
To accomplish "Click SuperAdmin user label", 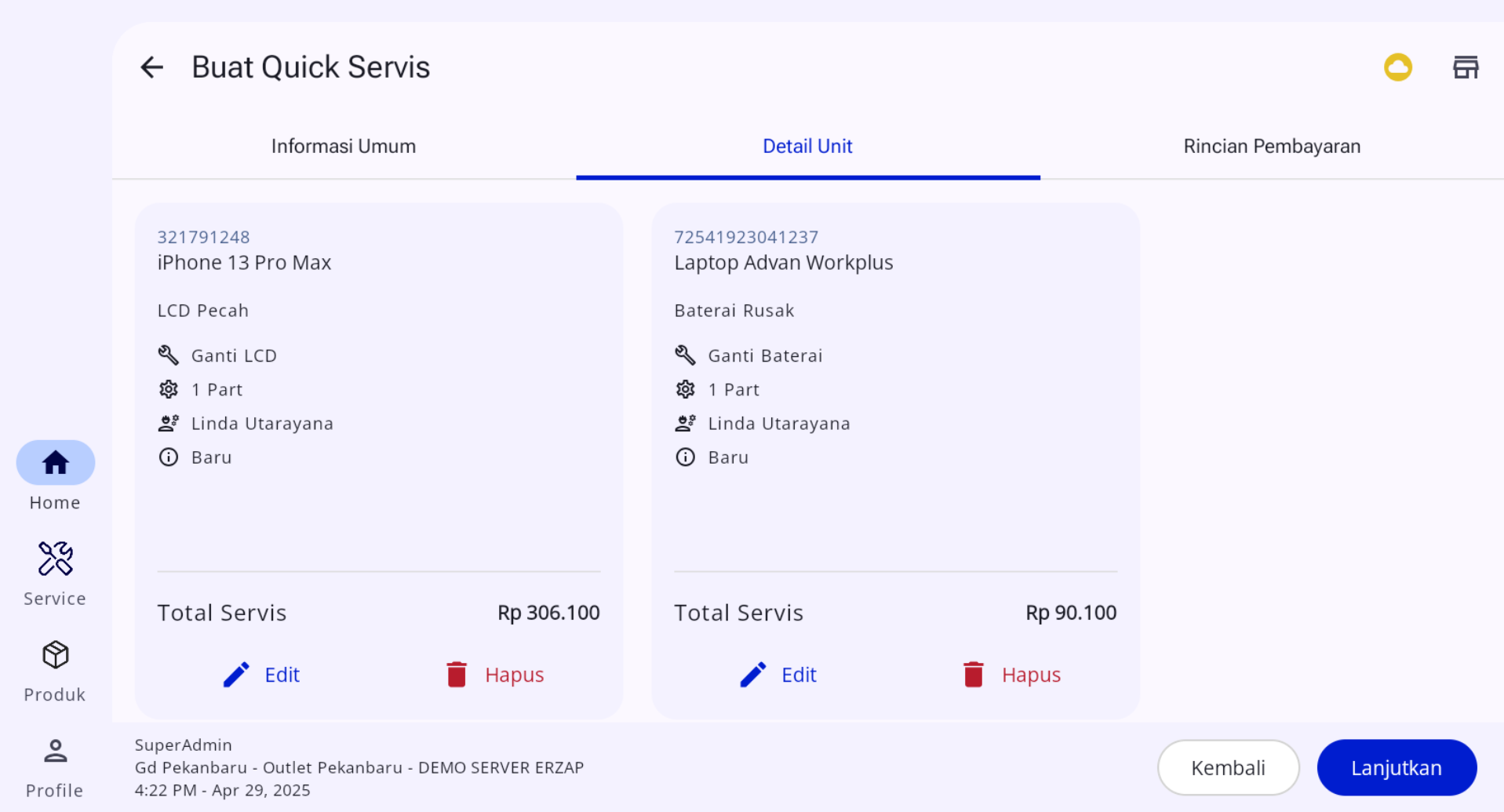I will point(184,745).
